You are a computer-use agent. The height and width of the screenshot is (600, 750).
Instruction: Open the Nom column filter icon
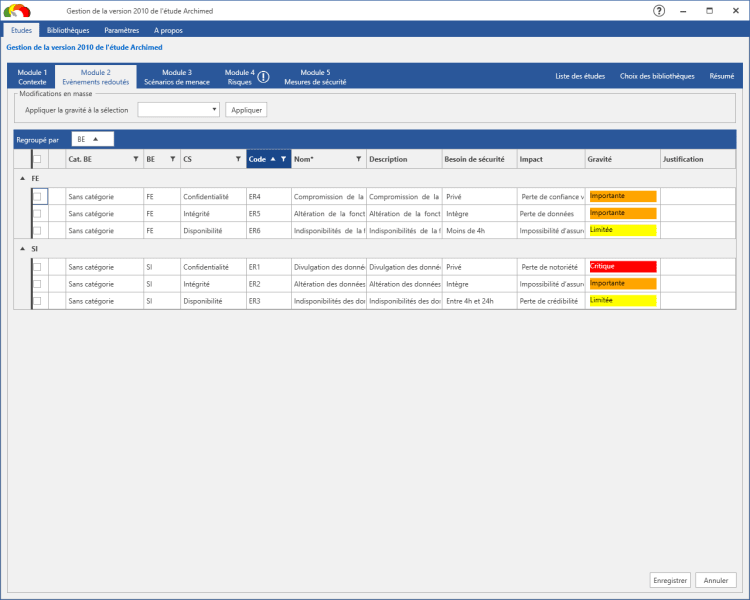coord(358,159)
